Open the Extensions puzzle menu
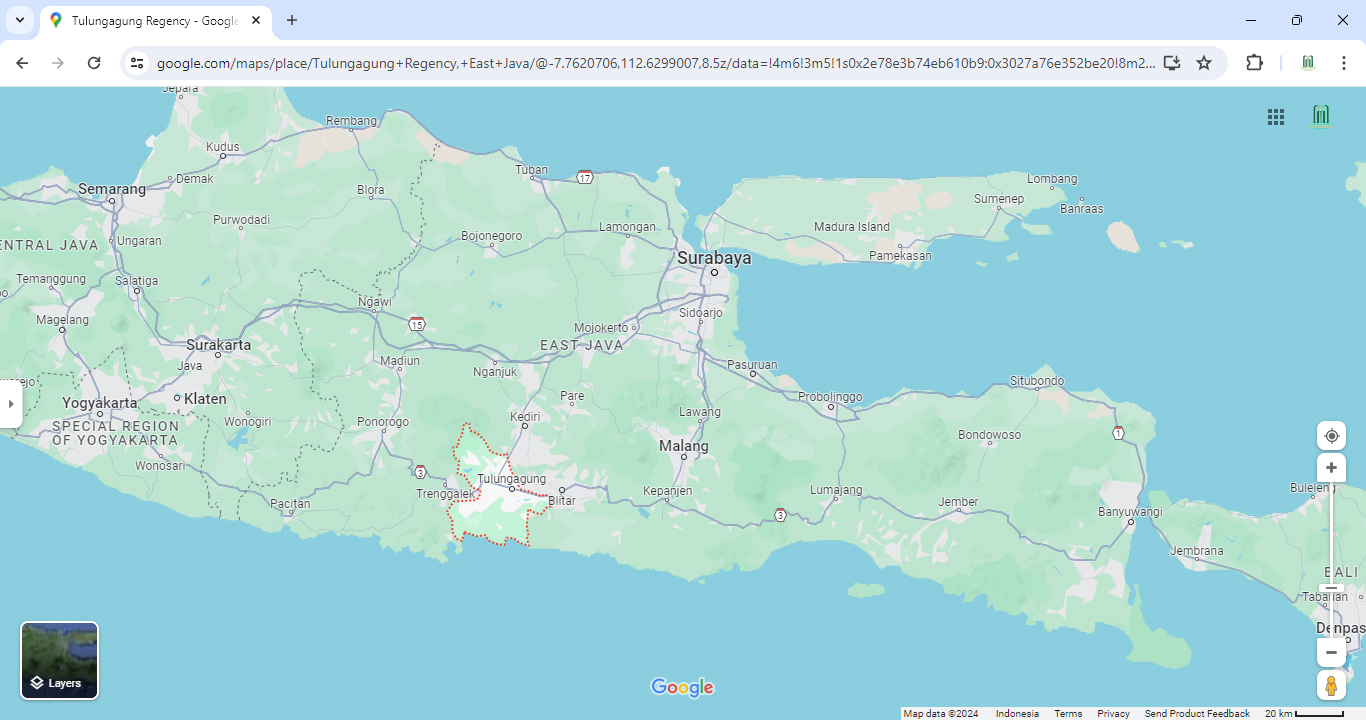The width and height of the screenshot is (1366, 720). point(1254,63)
